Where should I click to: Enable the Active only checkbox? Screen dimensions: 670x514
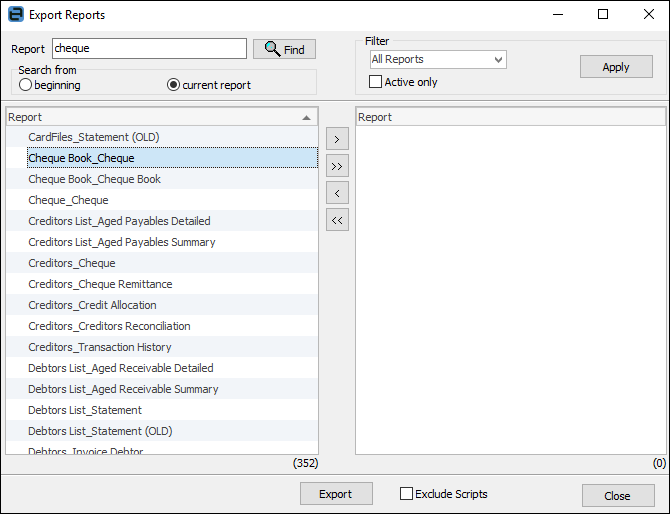click(x=376, y=82)
